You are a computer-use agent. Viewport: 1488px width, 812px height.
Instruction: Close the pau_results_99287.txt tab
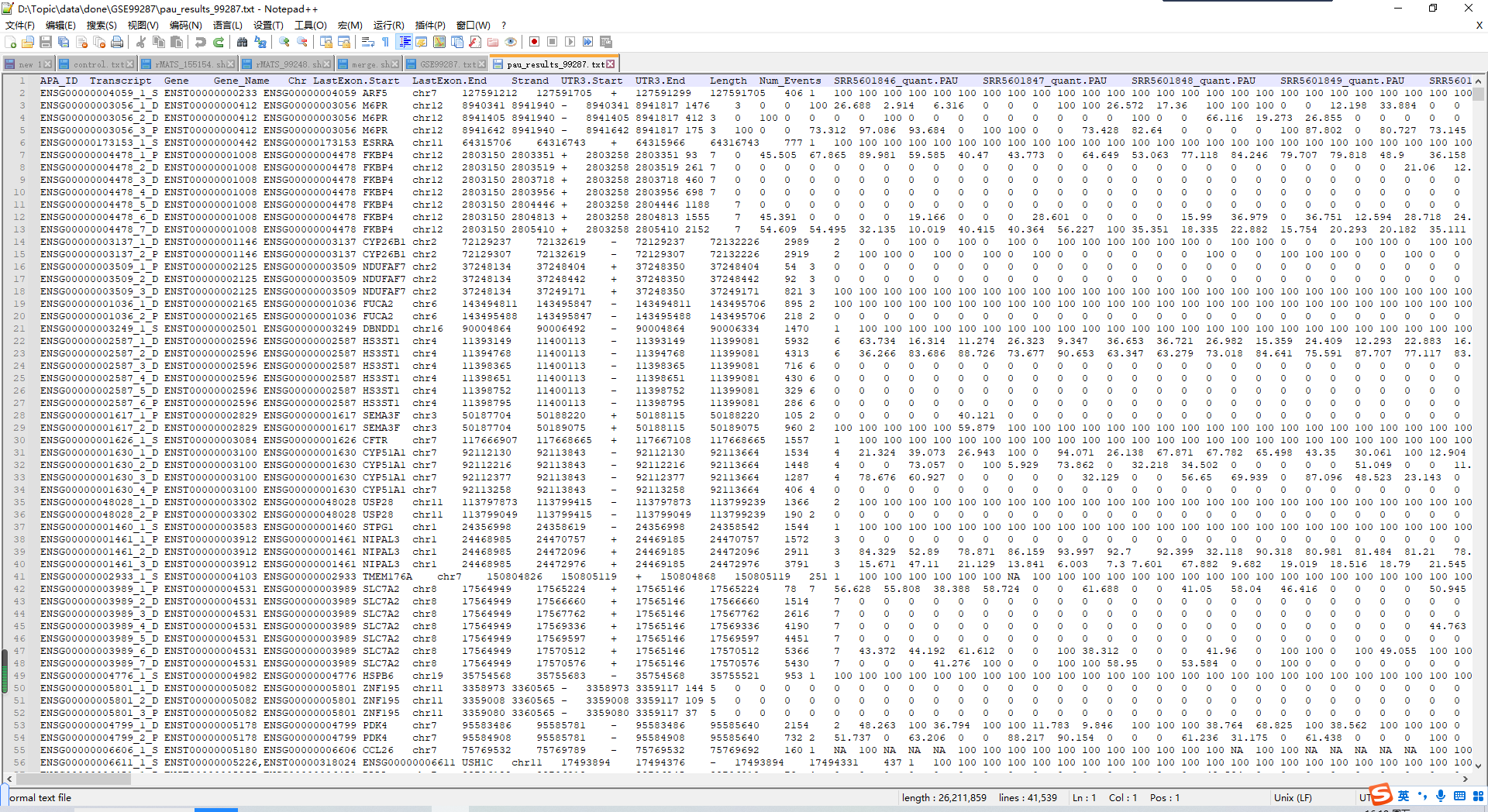click(x=611, y=64)
